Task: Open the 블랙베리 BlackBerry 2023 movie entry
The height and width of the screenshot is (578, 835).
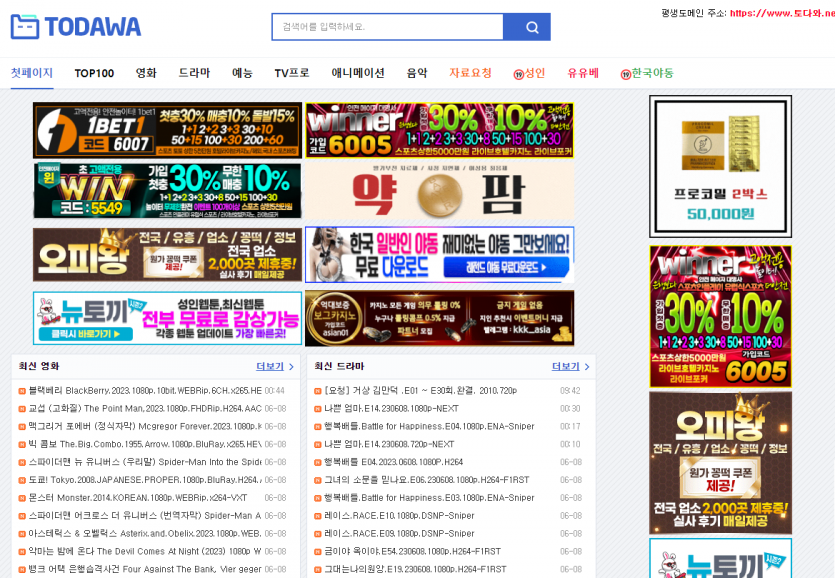Action: coord(145,390)
